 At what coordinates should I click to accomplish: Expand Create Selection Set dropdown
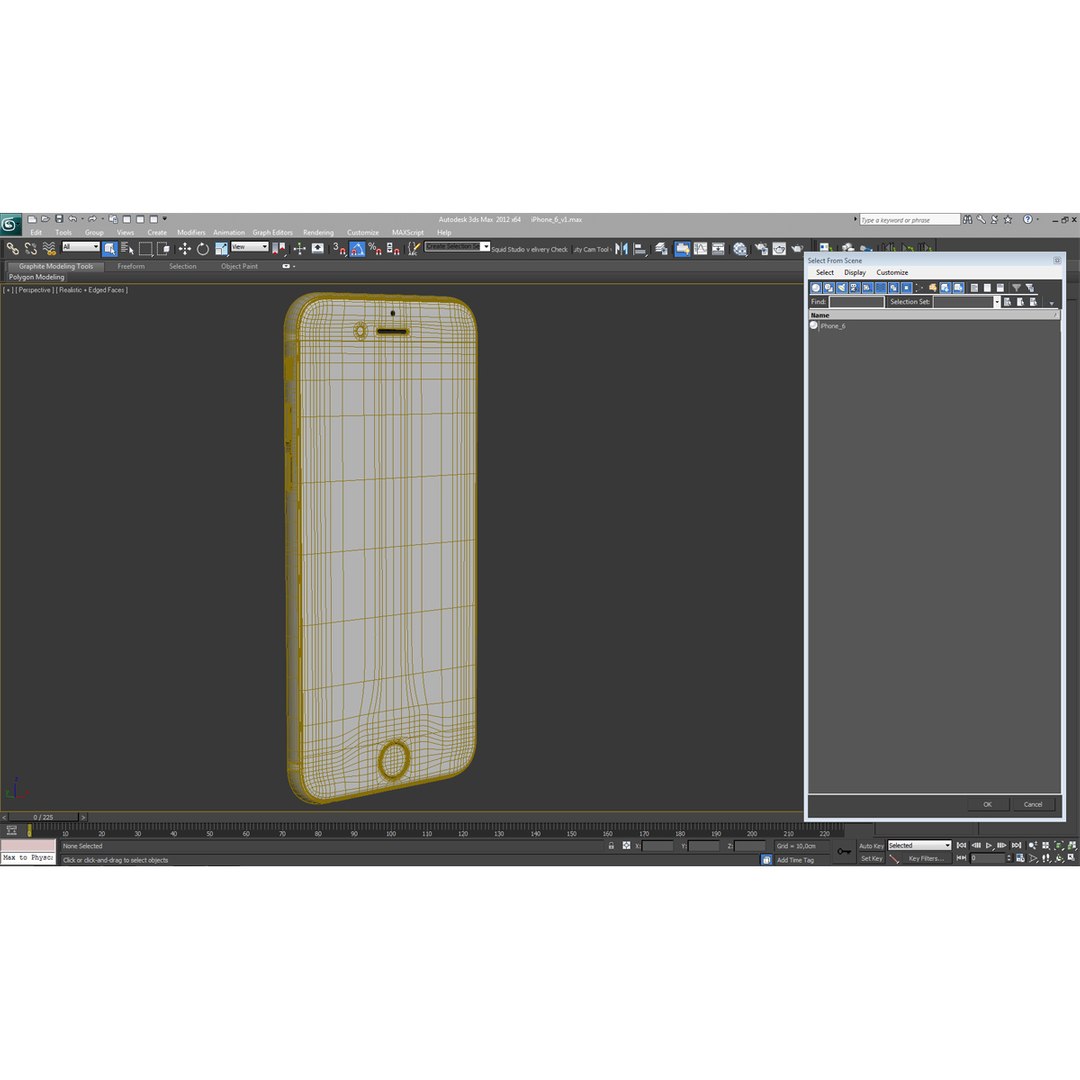point(485,247)
